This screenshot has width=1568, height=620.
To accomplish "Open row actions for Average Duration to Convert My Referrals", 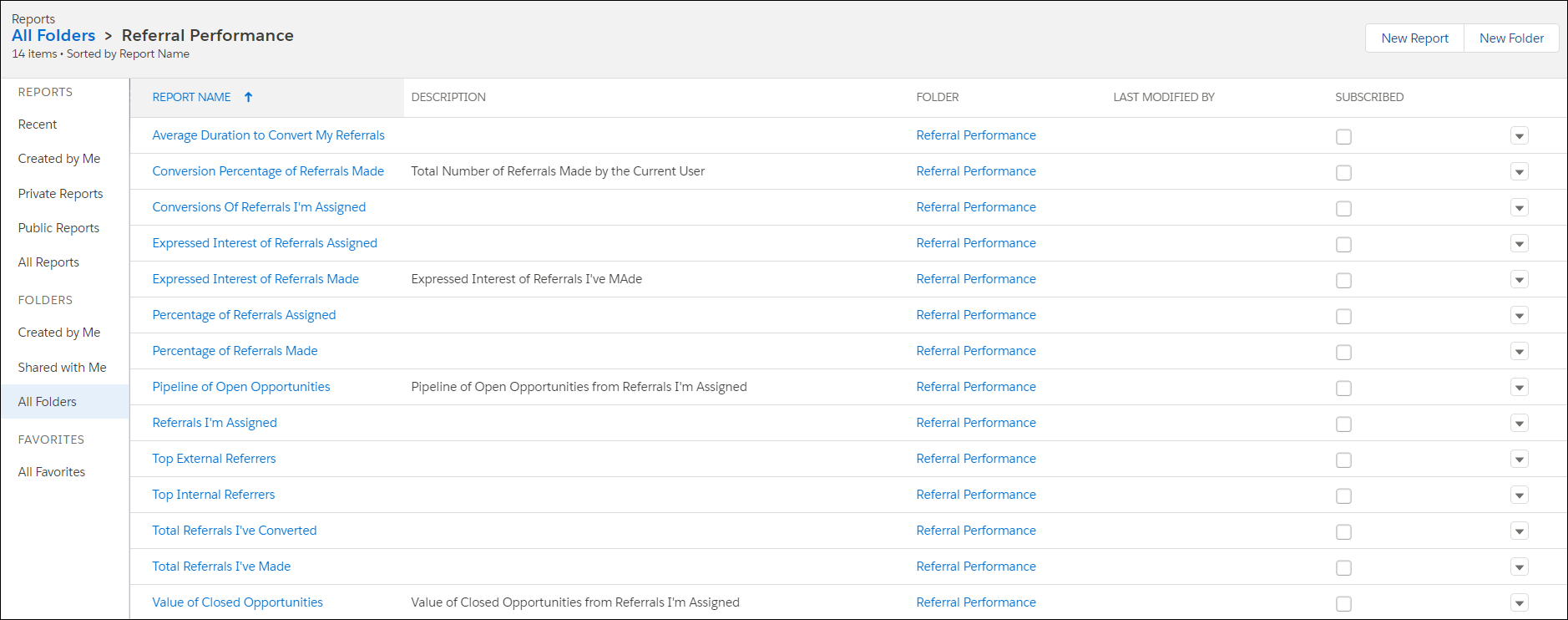I will [x=1520, y=136].
